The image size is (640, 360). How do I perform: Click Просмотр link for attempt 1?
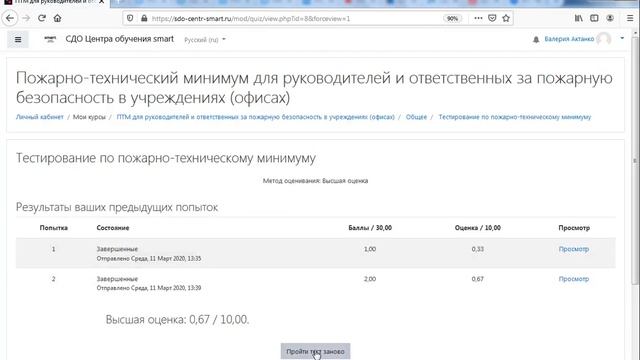(x=573, y=249)
